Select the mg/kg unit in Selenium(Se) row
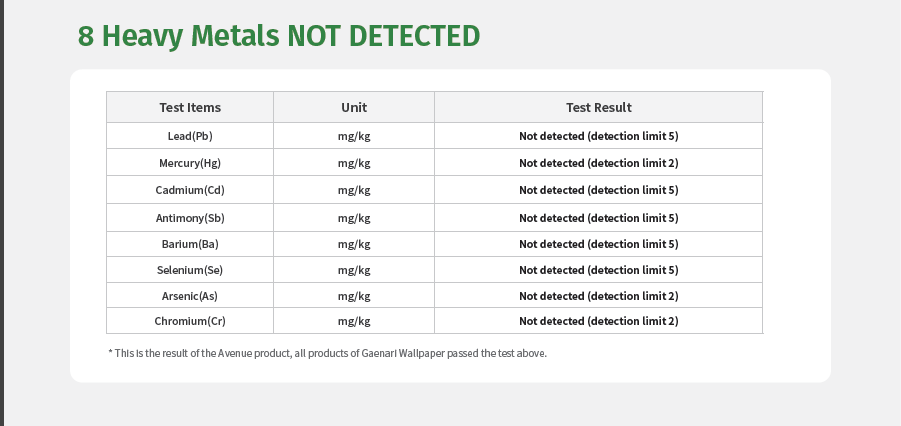This screenshot has width=901, height=426. coord(354,270)
